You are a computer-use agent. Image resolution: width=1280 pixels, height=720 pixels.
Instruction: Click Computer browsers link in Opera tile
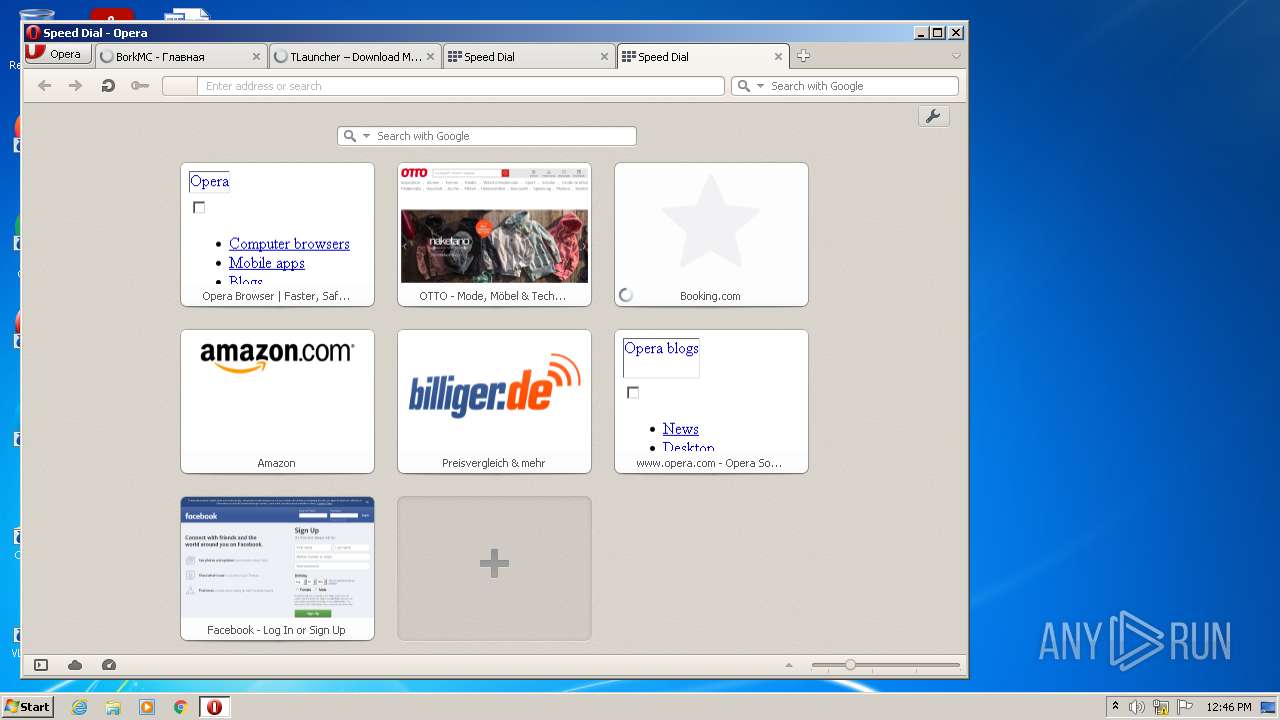[289, 244]
